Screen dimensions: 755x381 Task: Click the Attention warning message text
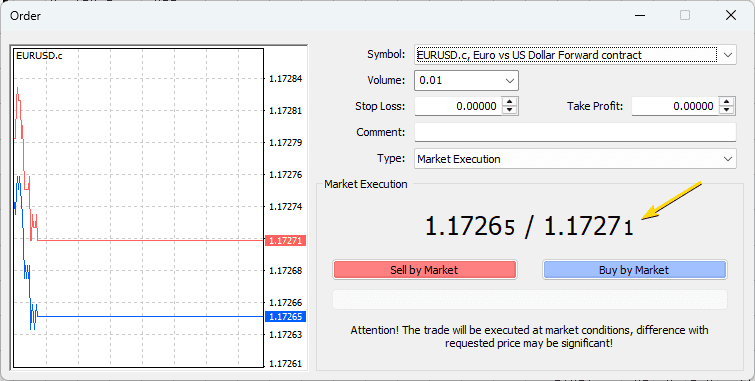point(529,337)
